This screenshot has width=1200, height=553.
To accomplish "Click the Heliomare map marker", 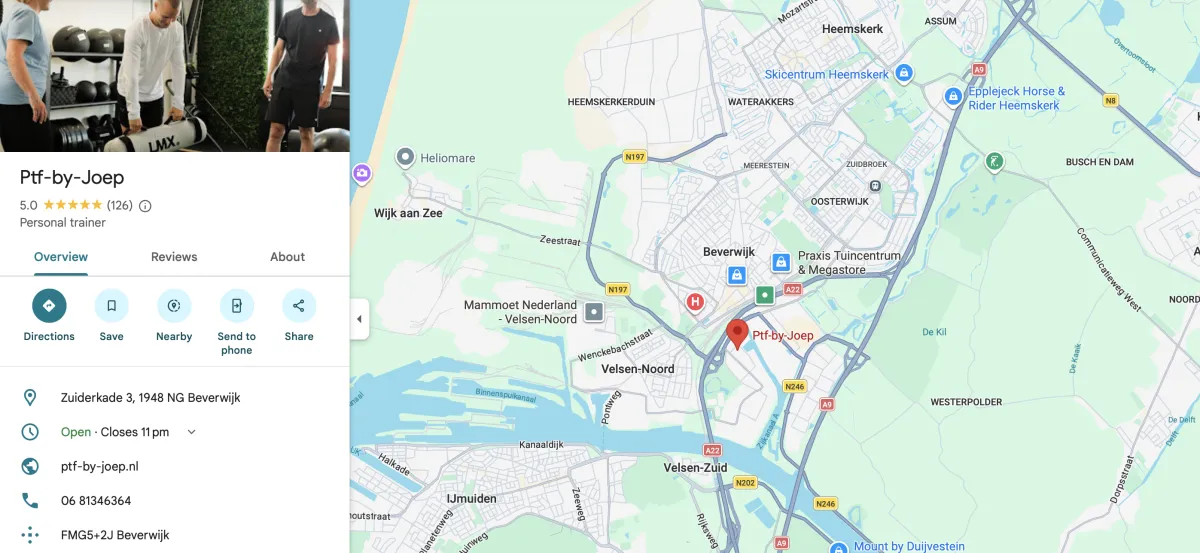I will [x=405, y=157].
